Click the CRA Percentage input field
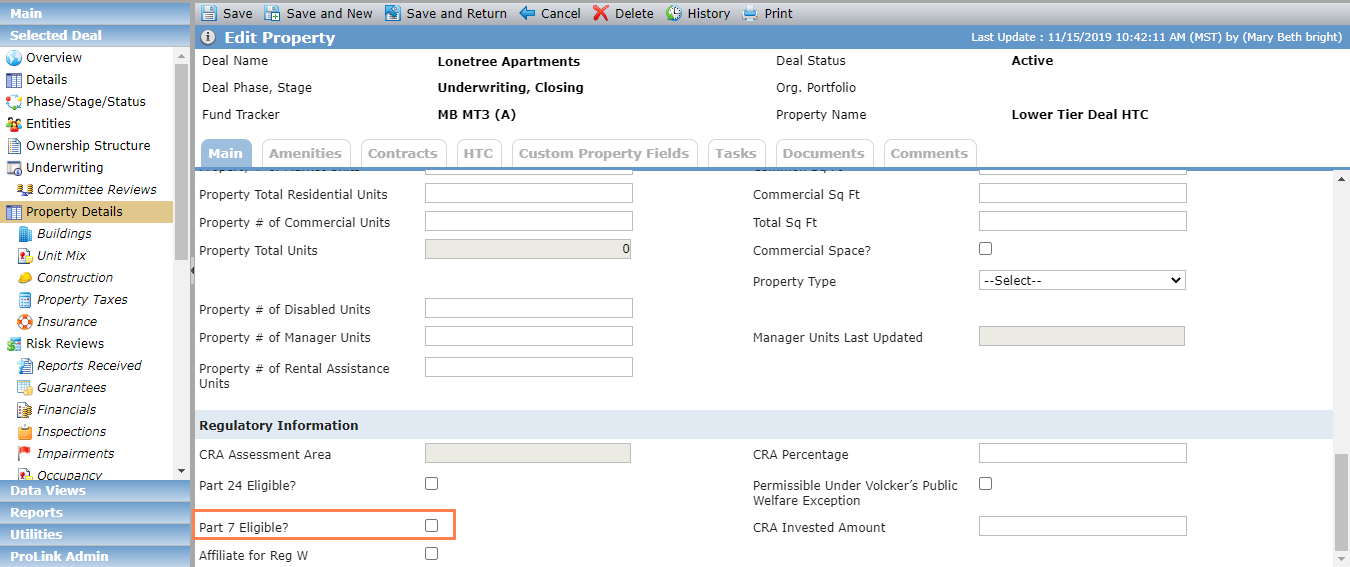 (1082, 454)
